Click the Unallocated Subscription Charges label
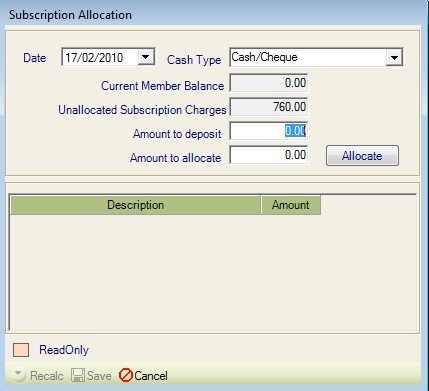The width and height of the screenshot is (429, 391). pos(142,110)
